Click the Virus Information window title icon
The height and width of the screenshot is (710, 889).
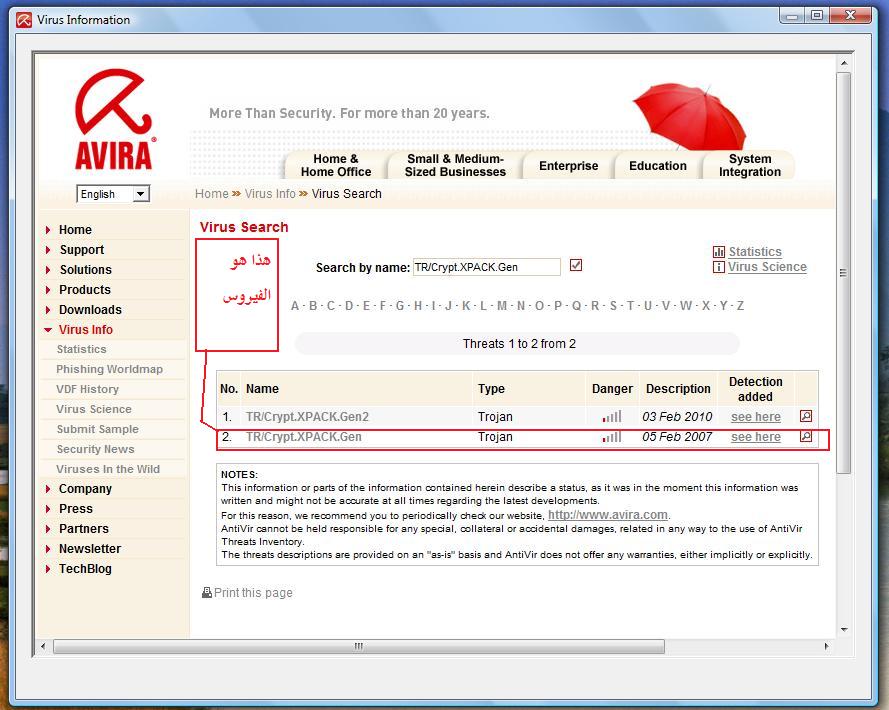[x=23, y=19]
